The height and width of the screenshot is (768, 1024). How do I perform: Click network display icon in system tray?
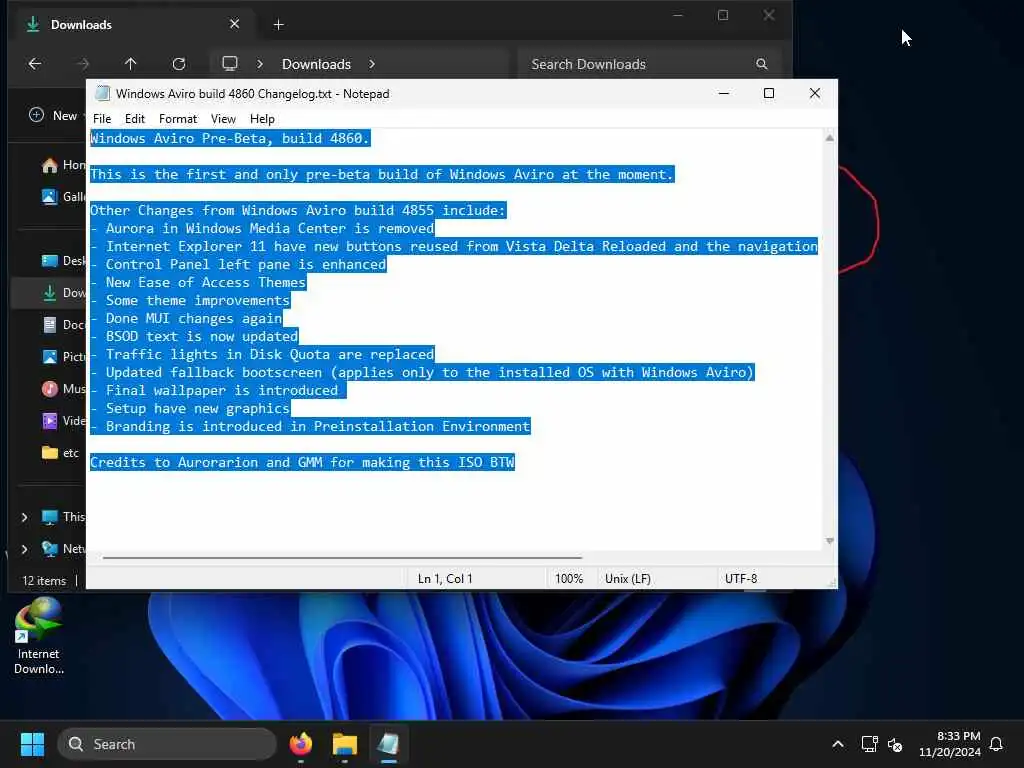point(869,744)
